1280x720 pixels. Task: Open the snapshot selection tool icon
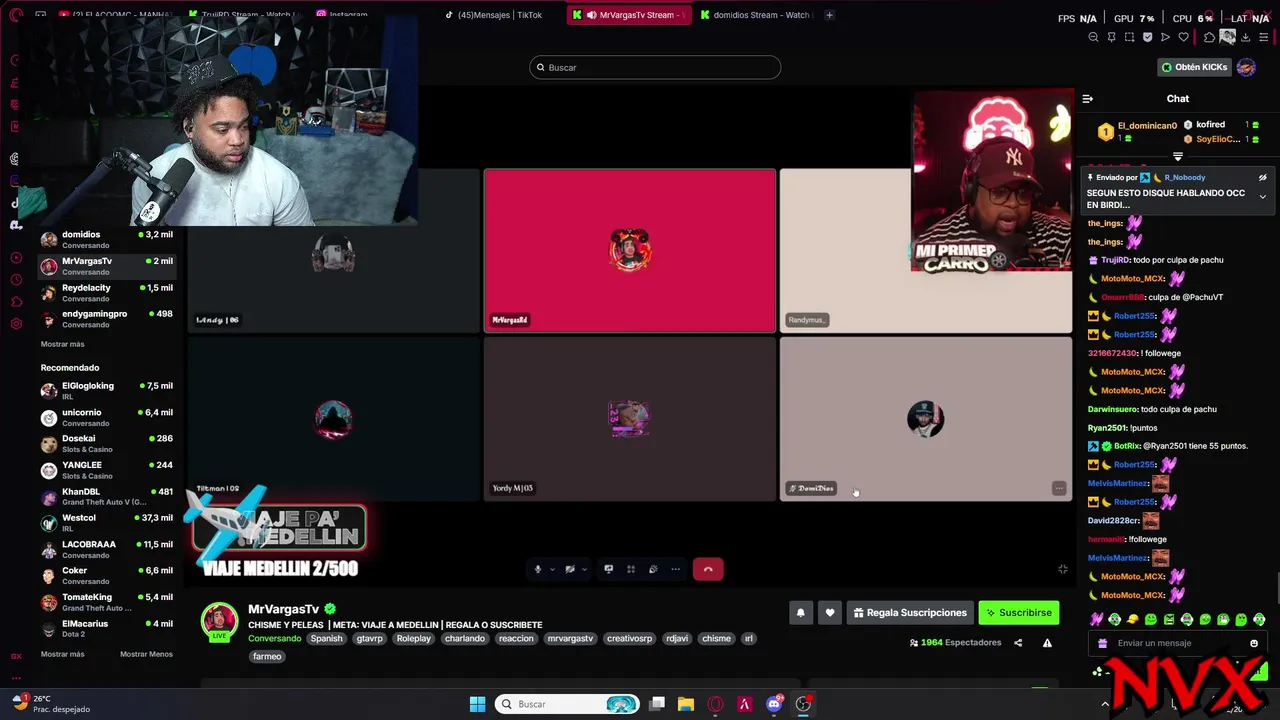[1129, 37]
